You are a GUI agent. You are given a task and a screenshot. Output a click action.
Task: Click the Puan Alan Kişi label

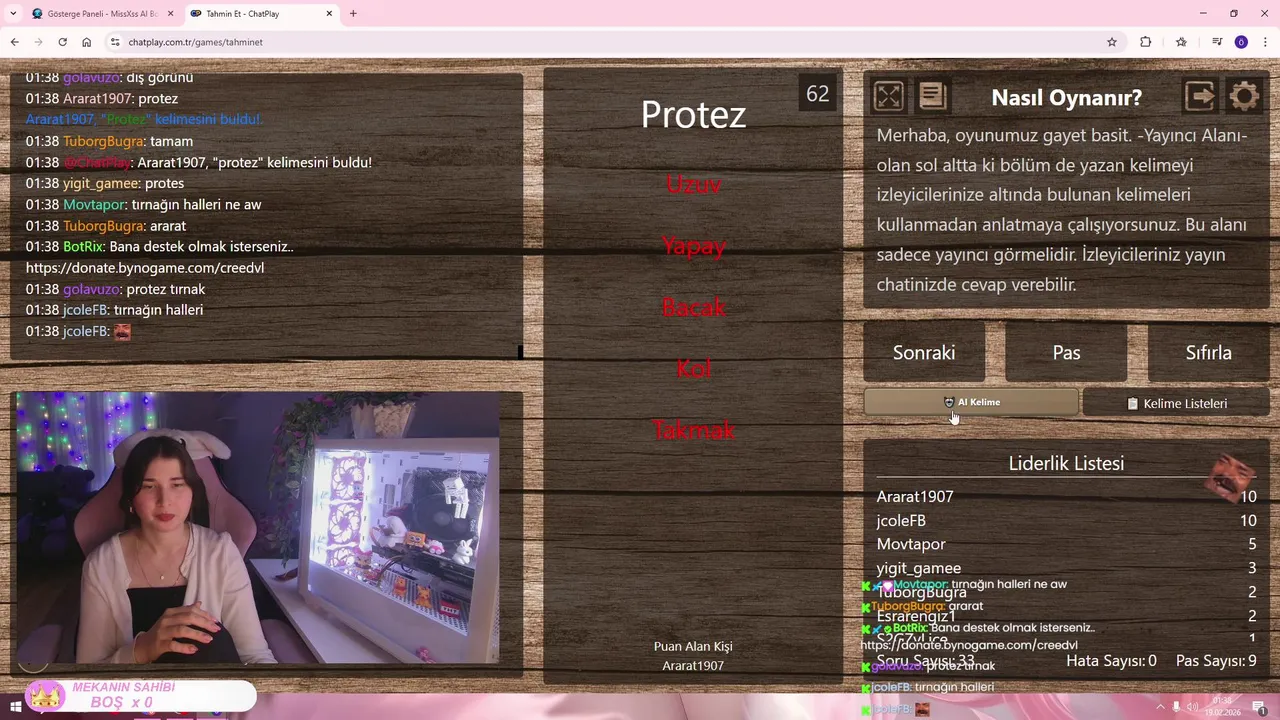tap(693, 646)
